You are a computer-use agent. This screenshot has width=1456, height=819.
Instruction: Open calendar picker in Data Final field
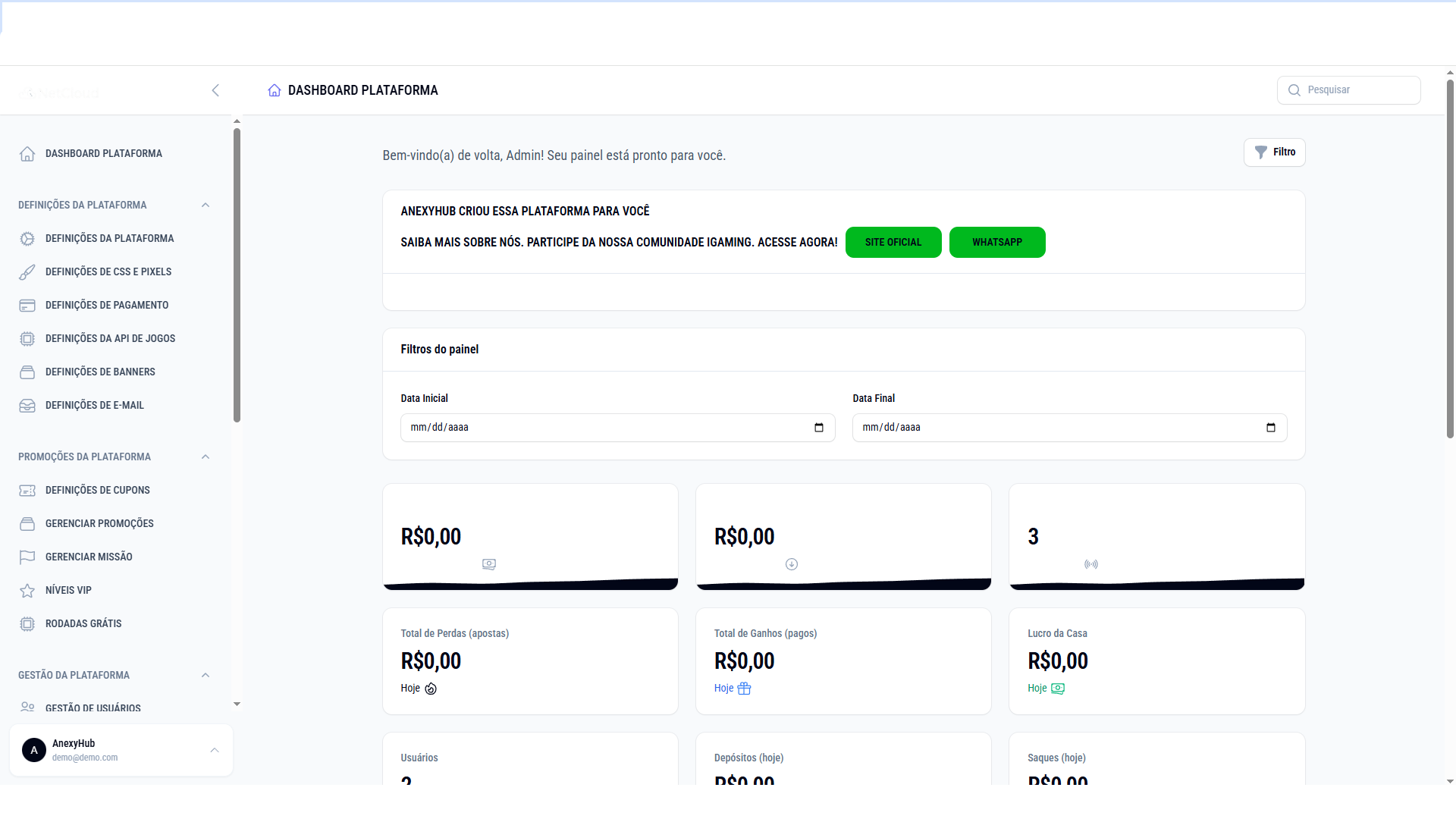point(1271,428)
